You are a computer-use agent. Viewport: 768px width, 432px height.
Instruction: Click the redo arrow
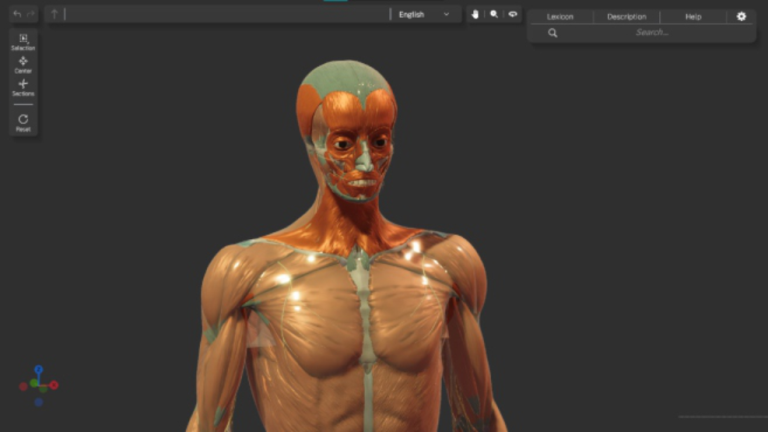point(31,14)
